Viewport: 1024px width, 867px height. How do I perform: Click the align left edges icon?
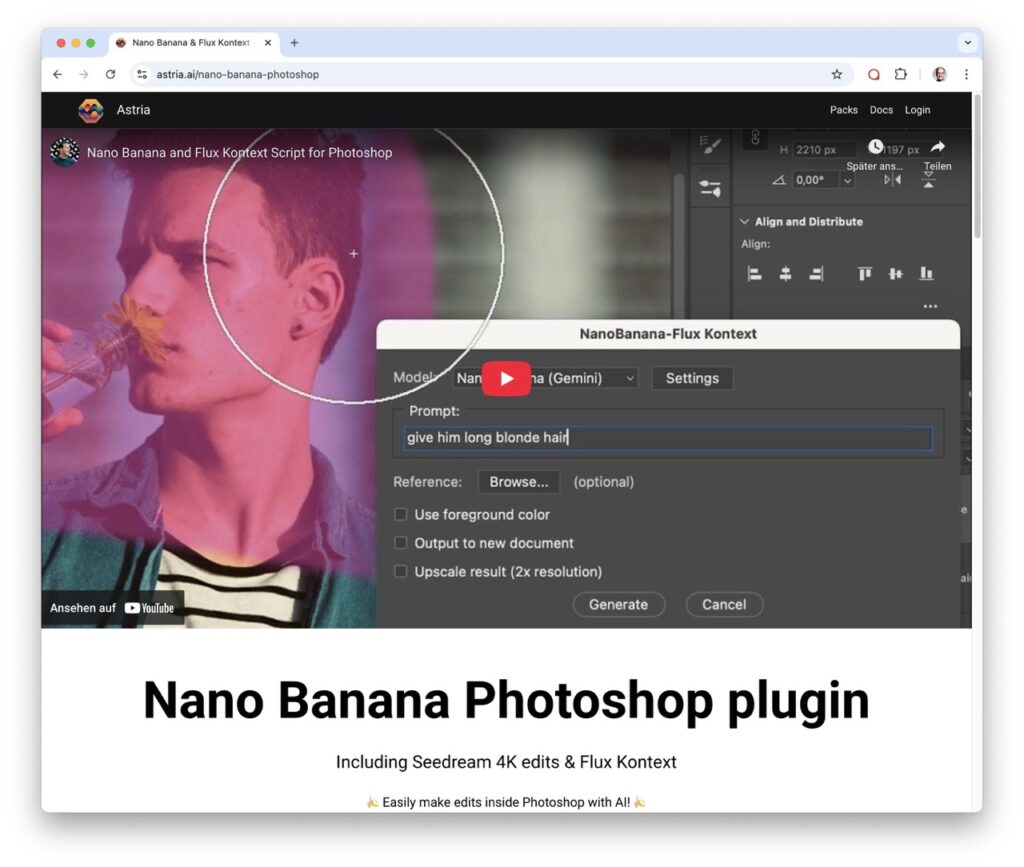tap(755, 273)
